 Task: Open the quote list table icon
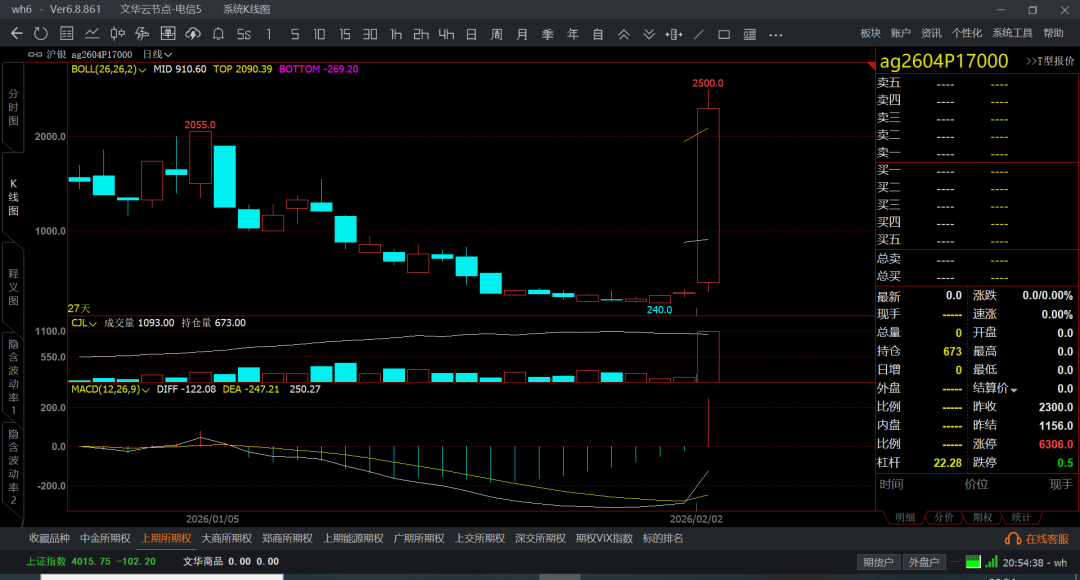coord(66,34)
